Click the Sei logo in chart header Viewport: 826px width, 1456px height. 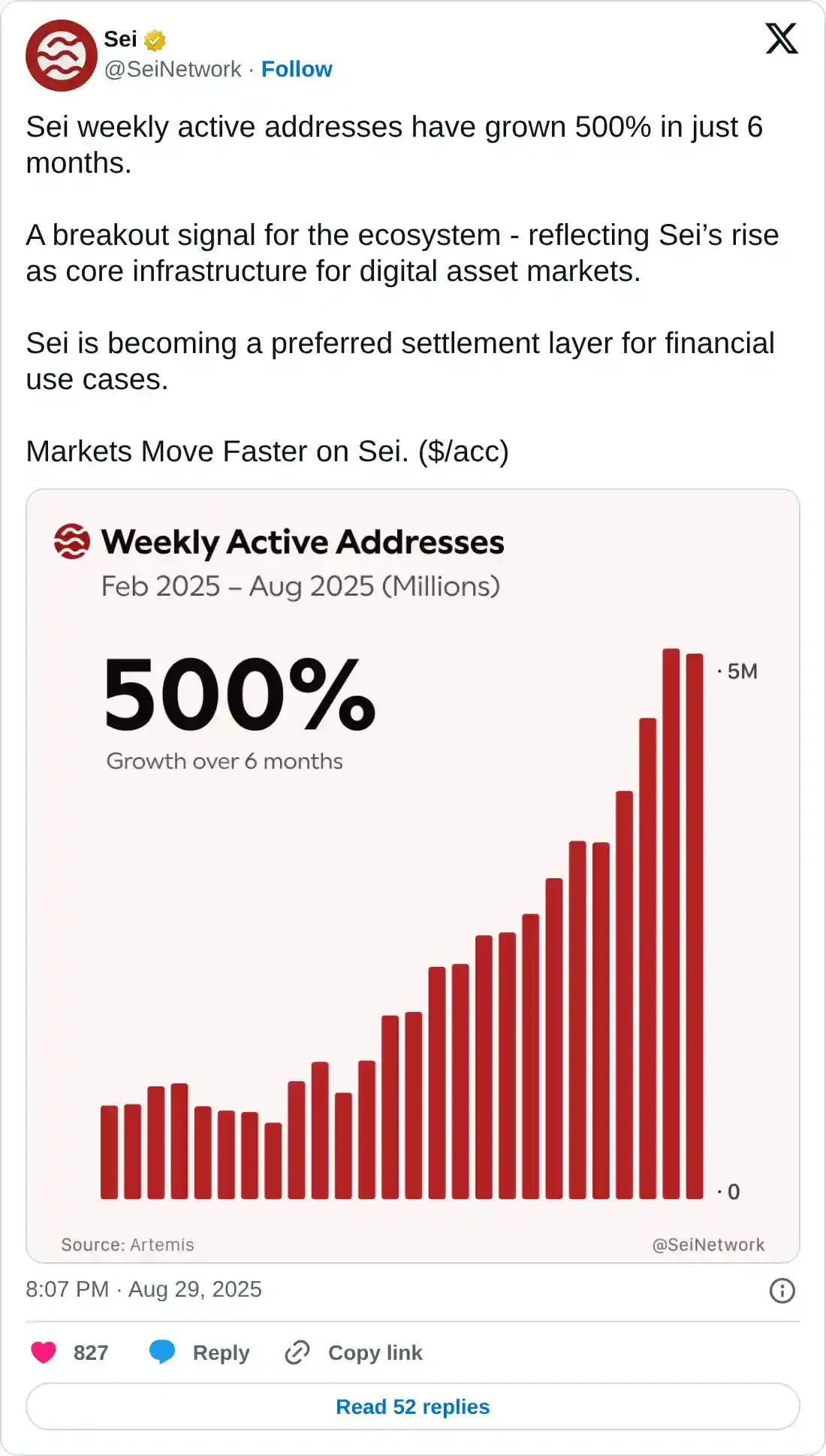coord(72,542)
